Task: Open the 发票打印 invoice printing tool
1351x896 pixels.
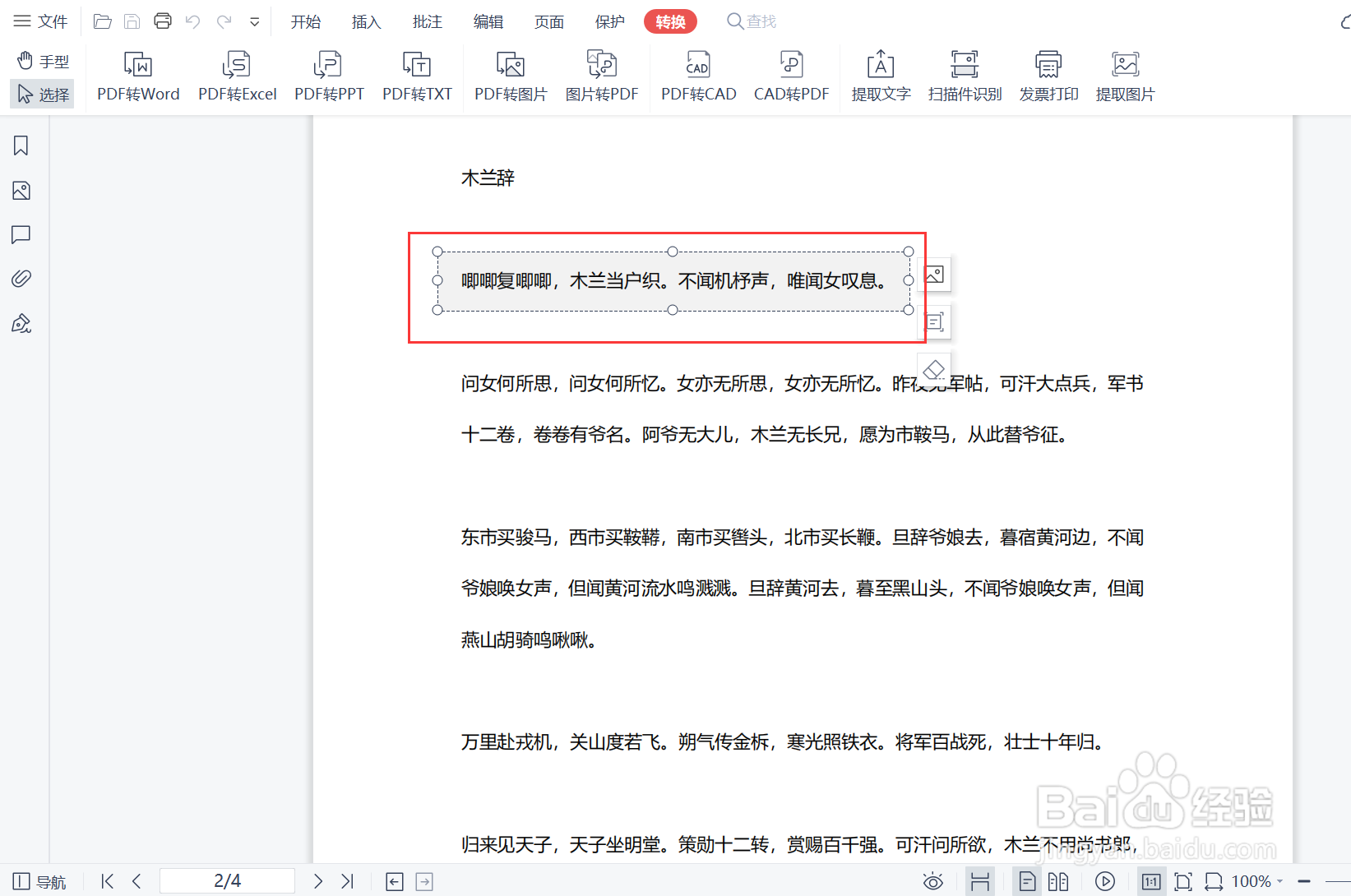Action: pyautogui.click(x=1048, y=74)
